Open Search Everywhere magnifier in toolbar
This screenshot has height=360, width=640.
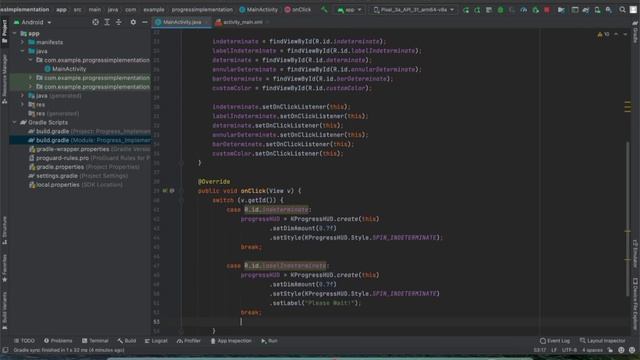(x=622, y=10)
